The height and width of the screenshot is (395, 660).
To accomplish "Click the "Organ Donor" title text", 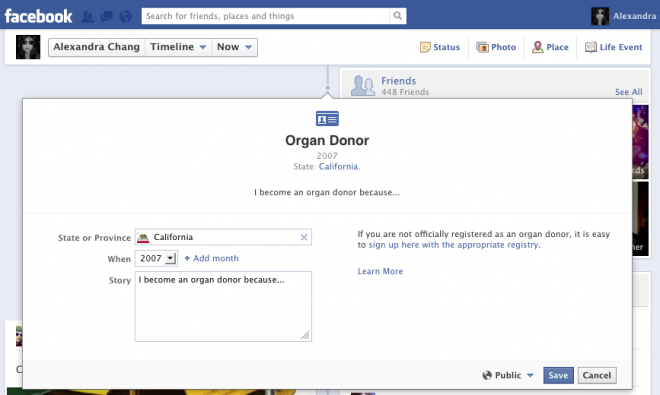I will click(327, 141).
